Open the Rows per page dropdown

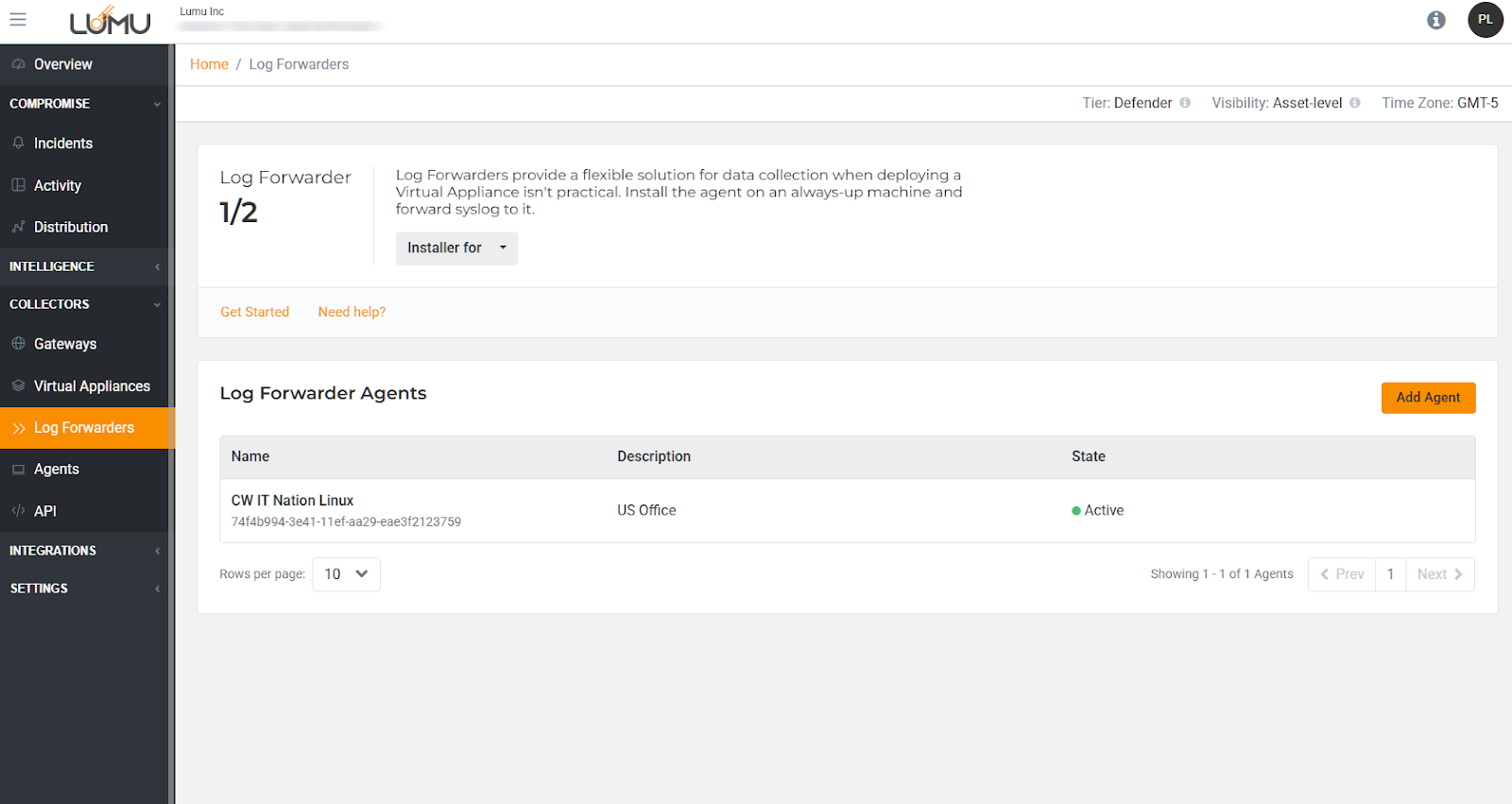point(346,574)
